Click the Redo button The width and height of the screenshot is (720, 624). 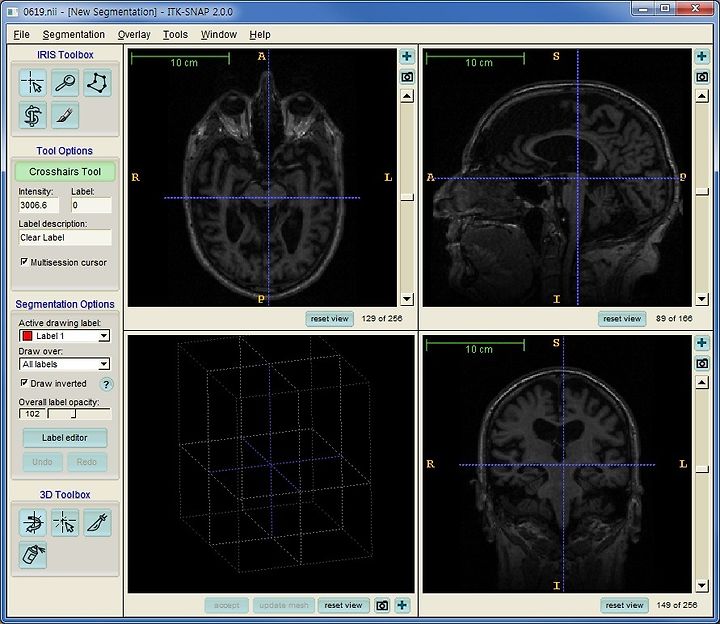point(87,461)
